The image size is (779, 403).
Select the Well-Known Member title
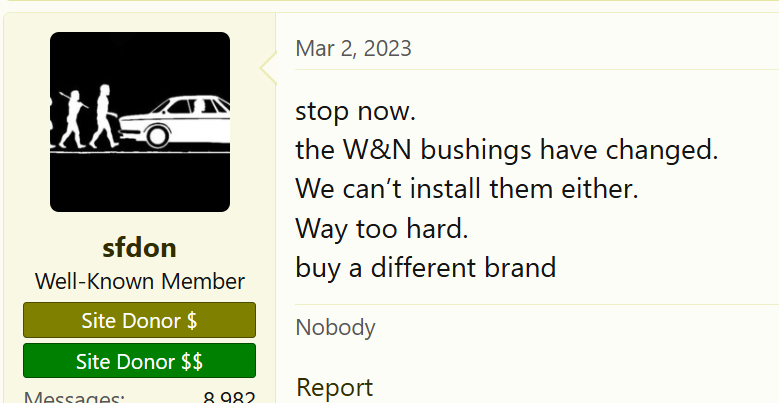pyautogui.click(x=140, y=281)
